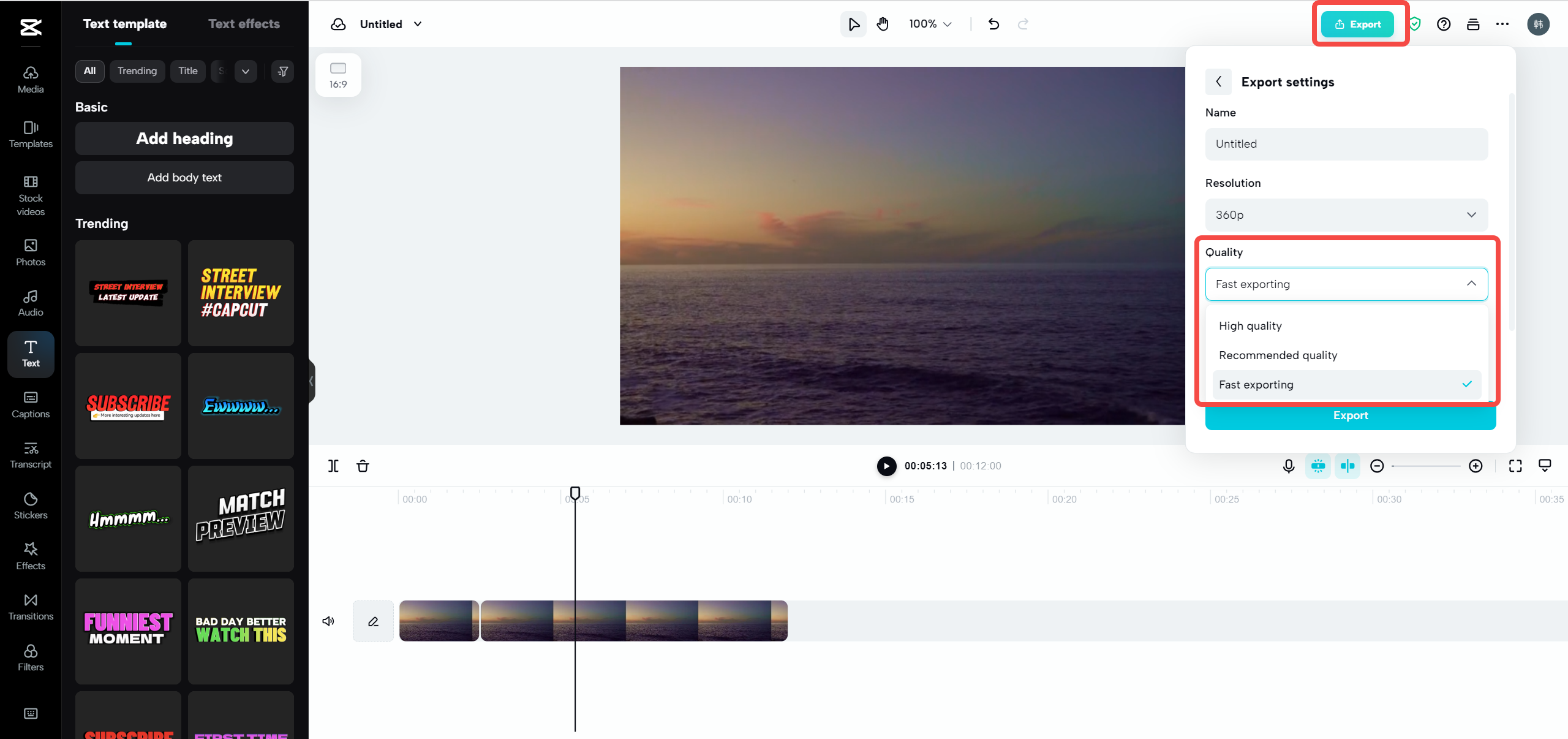Select the Trending filter chip
Screen dimensions: 1568x739
pos(137,70)
